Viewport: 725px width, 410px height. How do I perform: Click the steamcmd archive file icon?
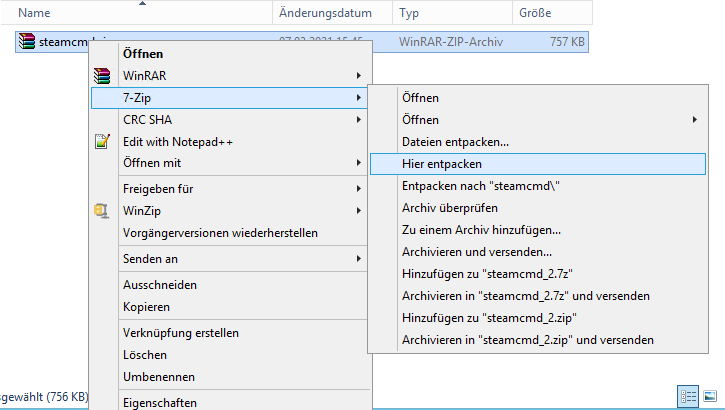pyautogui.click(x=27, y=42)
